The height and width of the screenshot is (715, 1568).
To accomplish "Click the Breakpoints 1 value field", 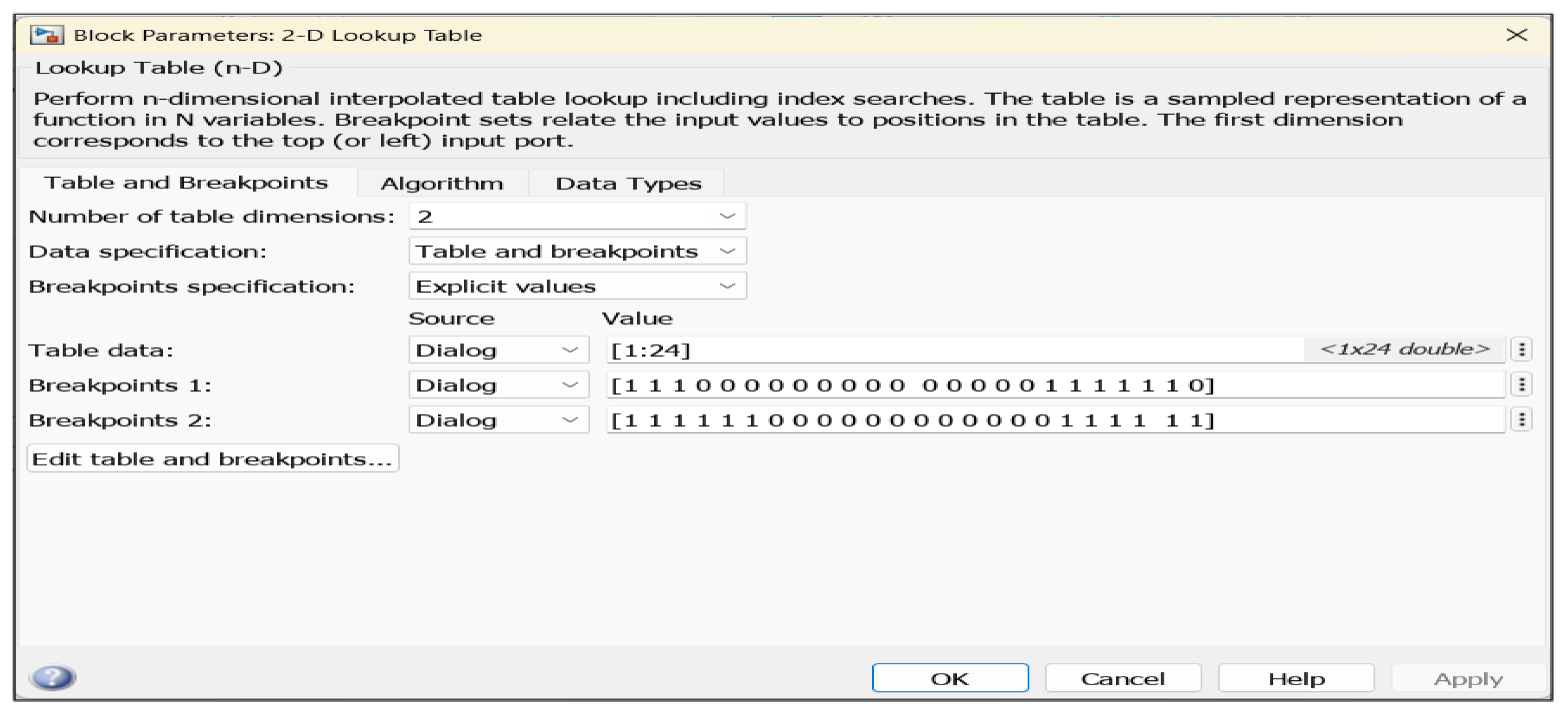I will pos(1054,385).
